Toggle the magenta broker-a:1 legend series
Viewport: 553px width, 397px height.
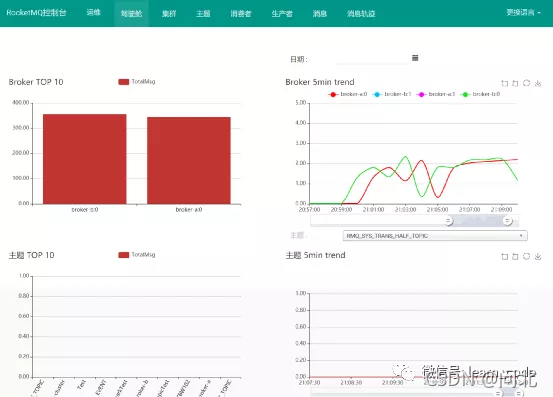coord(436,94)
